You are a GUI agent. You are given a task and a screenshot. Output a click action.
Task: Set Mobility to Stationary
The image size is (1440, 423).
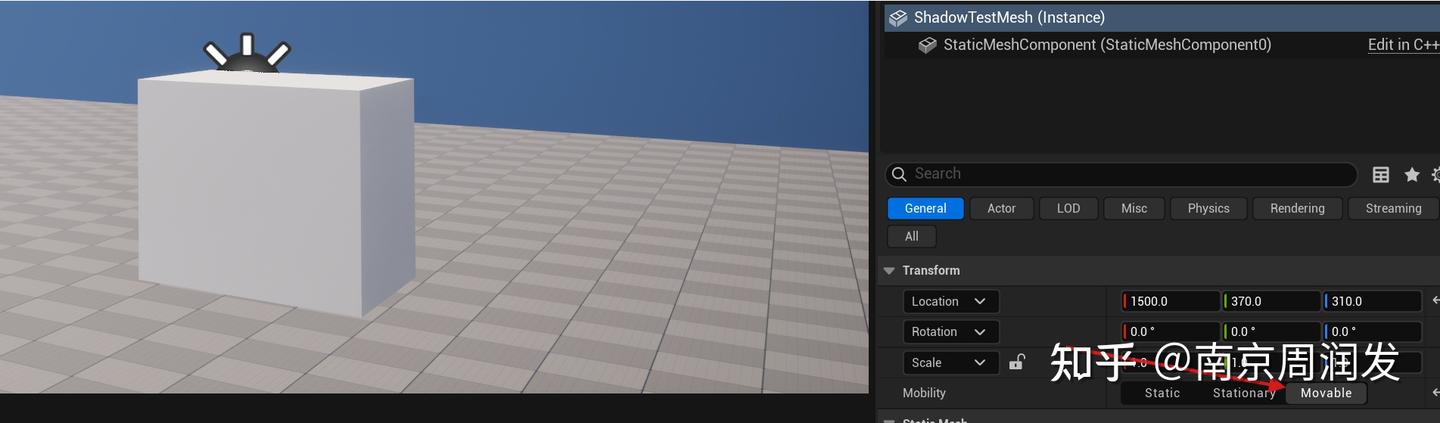[x=1244, y=393]
